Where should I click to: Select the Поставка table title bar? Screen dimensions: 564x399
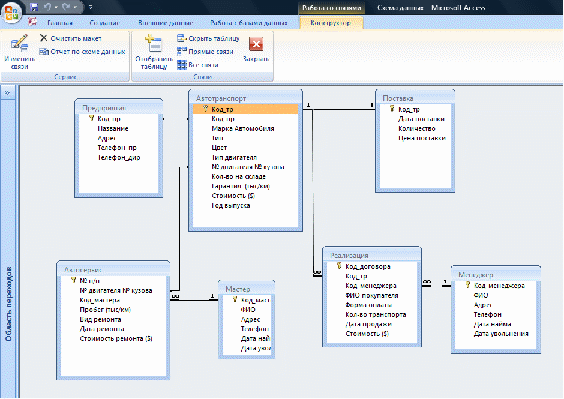pyautogui.click(x=415, y=98)
